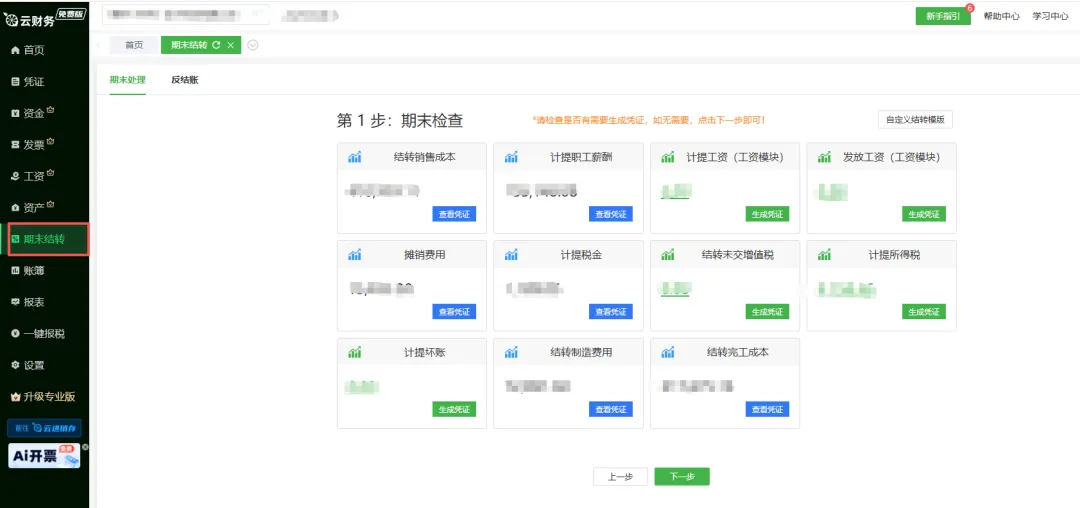Click the 云进销存 banner

[44, 428]
